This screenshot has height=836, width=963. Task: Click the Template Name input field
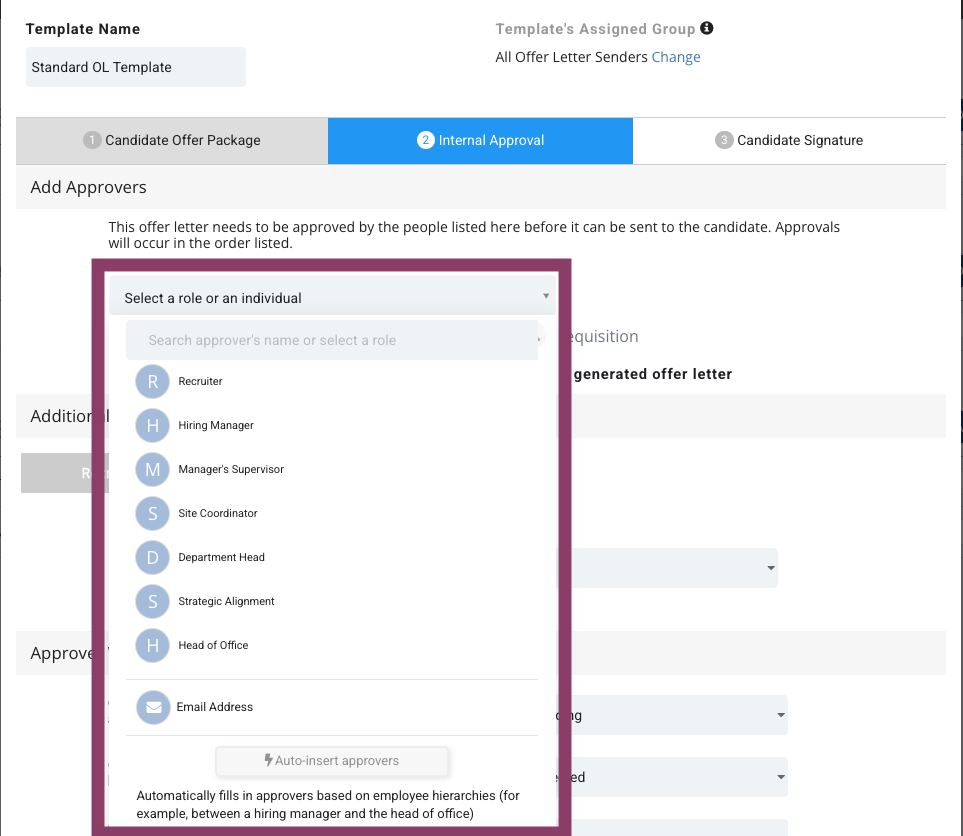tap(136, 67)
